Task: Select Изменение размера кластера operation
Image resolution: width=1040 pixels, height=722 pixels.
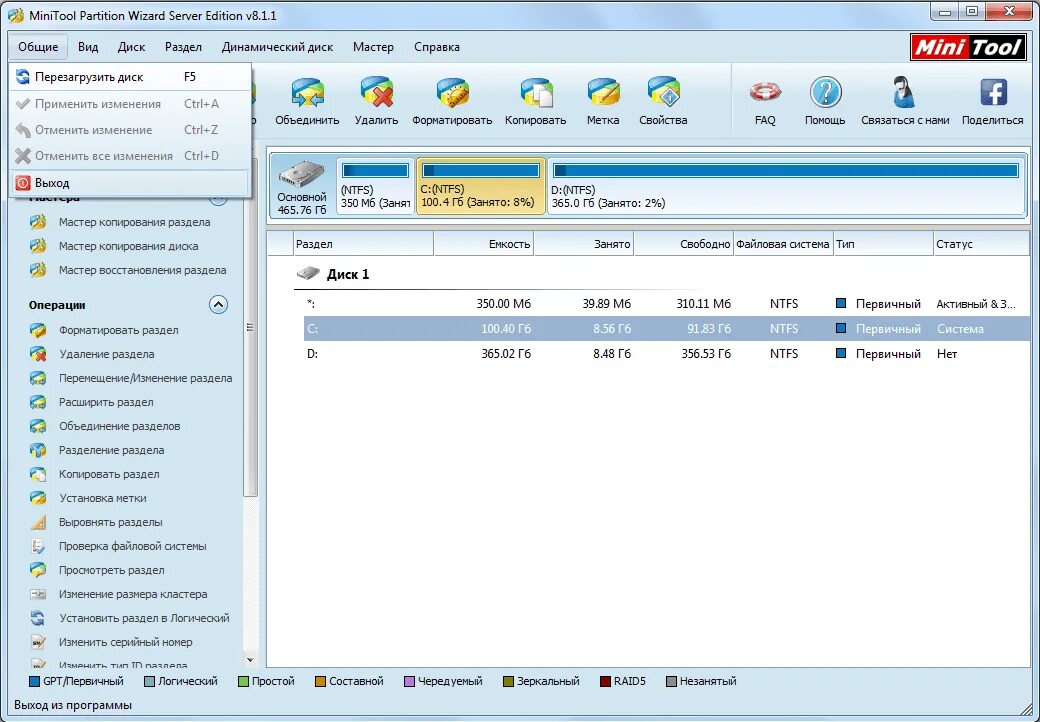Action: [x=133, y=594]
